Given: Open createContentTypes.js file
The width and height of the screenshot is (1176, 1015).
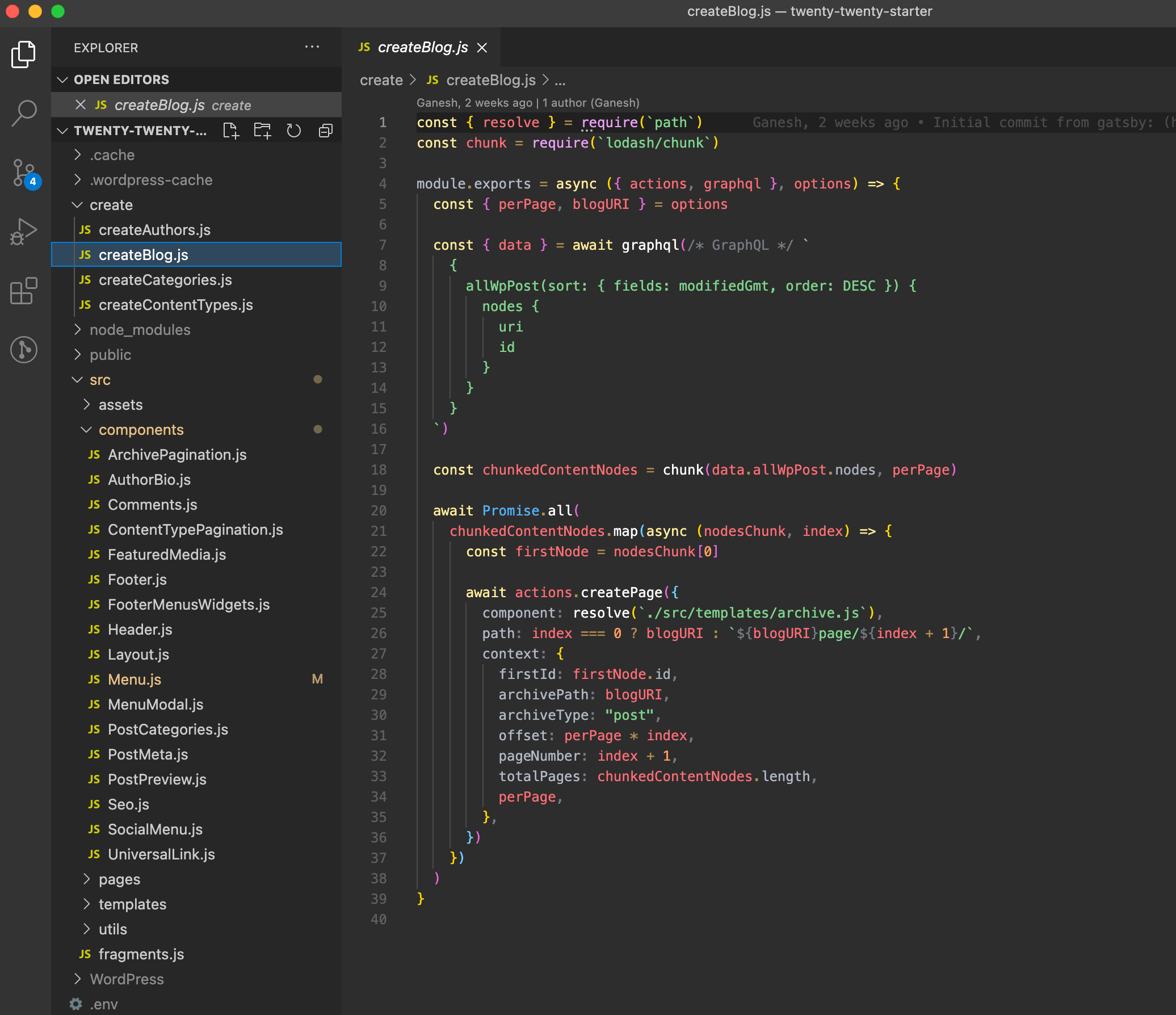Looking at the screenshot, I should (x=196, y=305).
